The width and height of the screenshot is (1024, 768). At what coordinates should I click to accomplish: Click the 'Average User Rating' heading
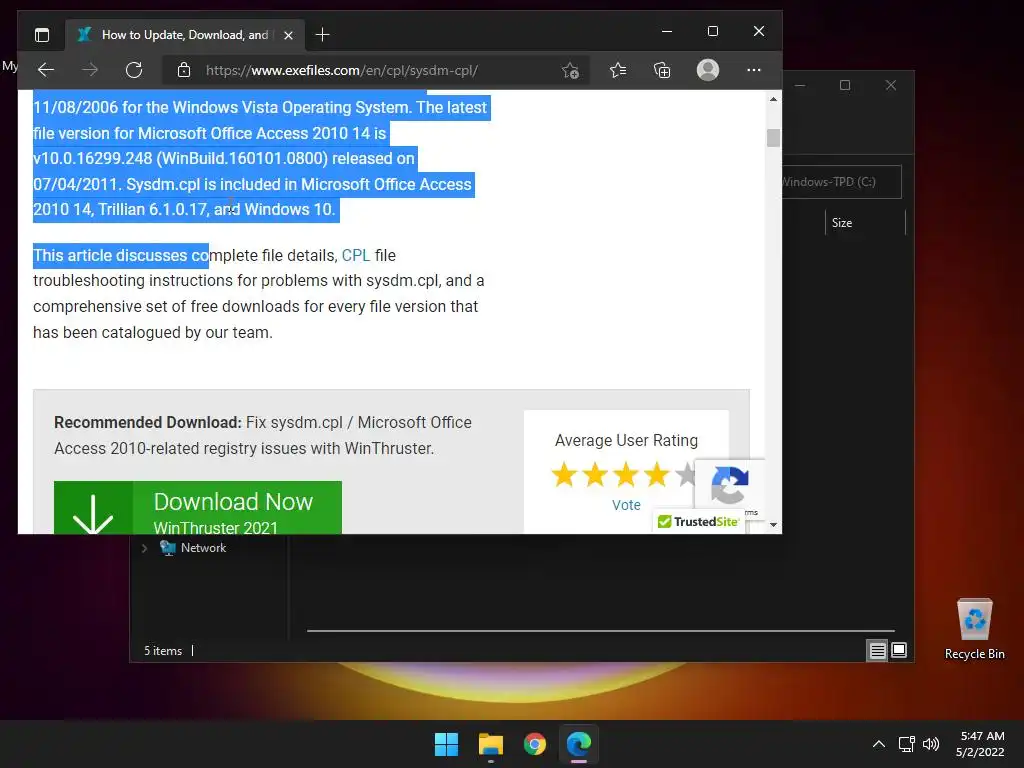(626, 441)
